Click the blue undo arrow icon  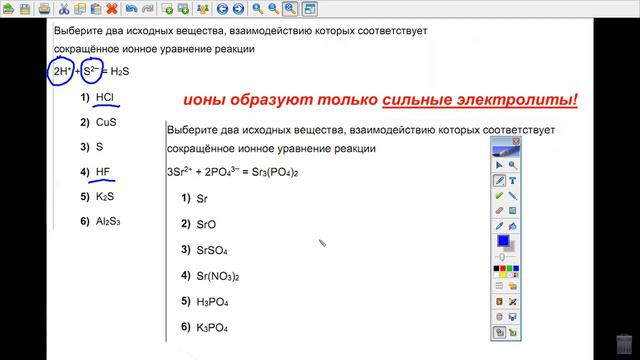coord(131,9)
